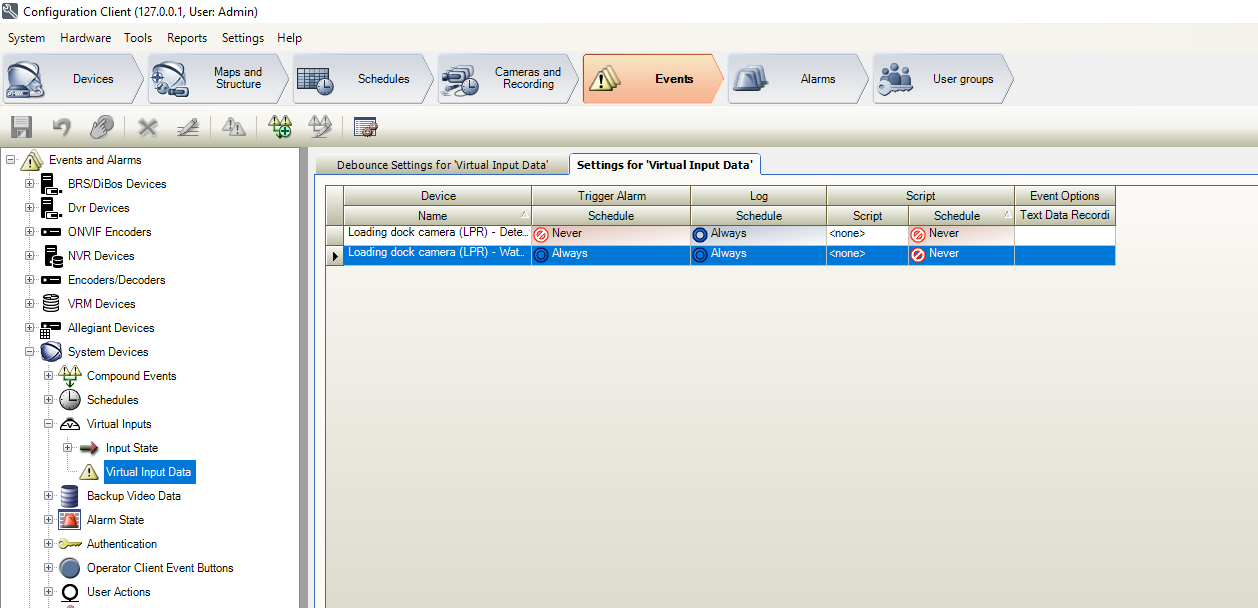The width and height of the screenshot is (1258, 608).
Task: Open the Schedules navigation step
Action: [x=361, y=79]
